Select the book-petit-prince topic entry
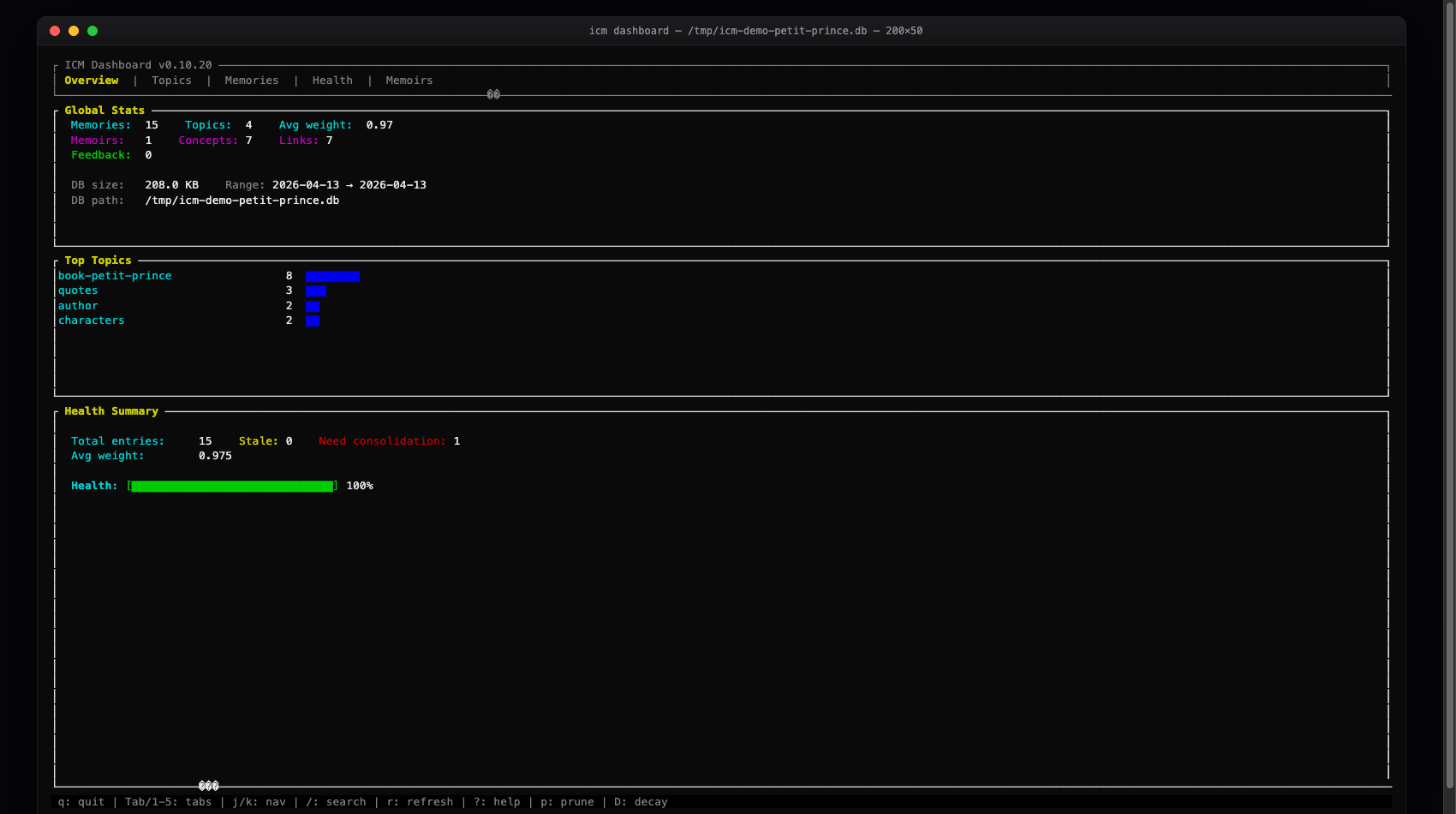This screenshot has width=1456, height=814. (115, 275)
